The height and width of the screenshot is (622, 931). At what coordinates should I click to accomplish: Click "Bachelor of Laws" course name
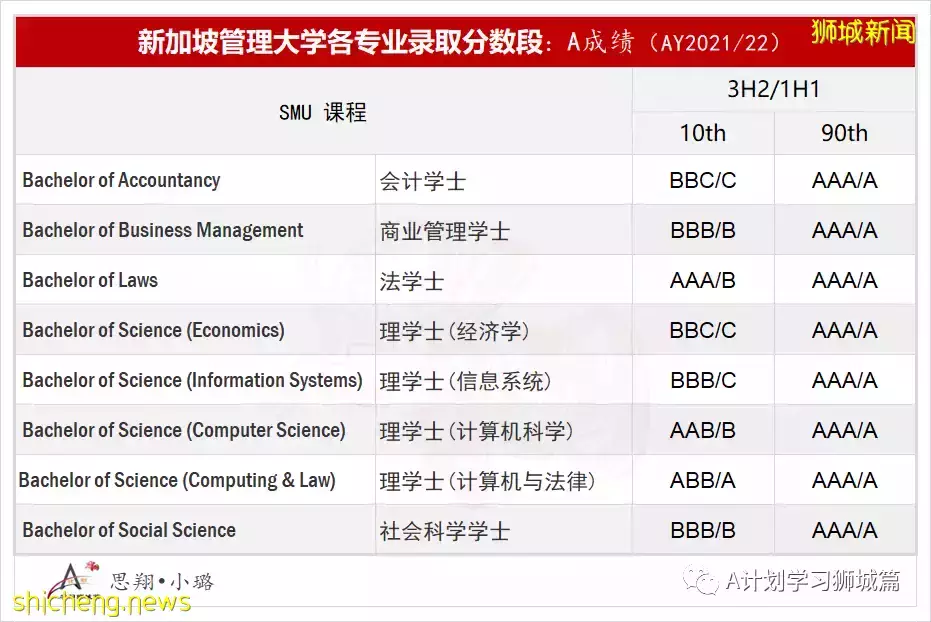pos(90,280)
